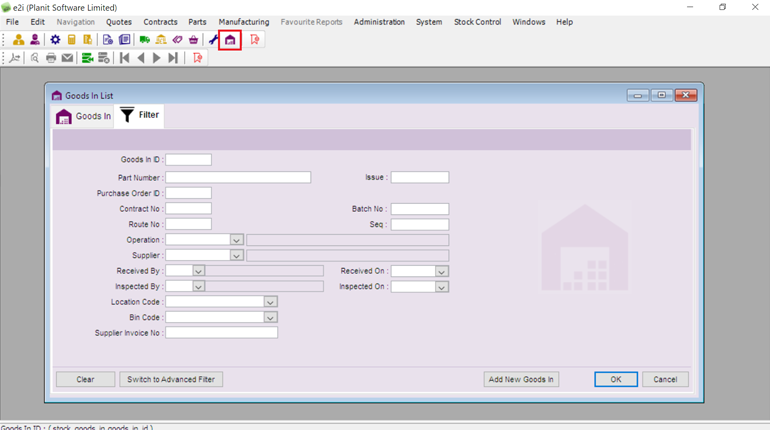The width and height of the screenshot is (770, 430).
Task: Expand the Location Code dropdown
Action: [x=270, y=302]
